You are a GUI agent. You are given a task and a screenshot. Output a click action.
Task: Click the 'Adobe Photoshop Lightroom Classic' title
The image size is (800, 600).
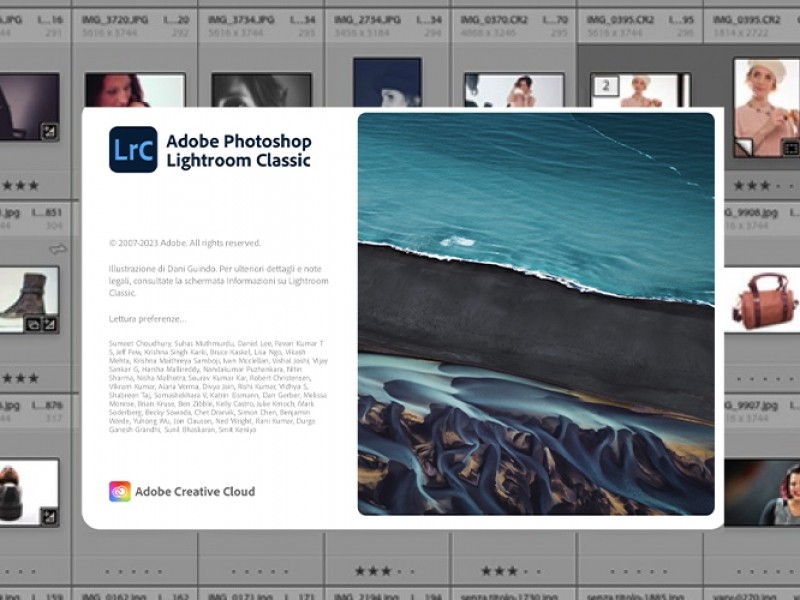tap(239, 151)
